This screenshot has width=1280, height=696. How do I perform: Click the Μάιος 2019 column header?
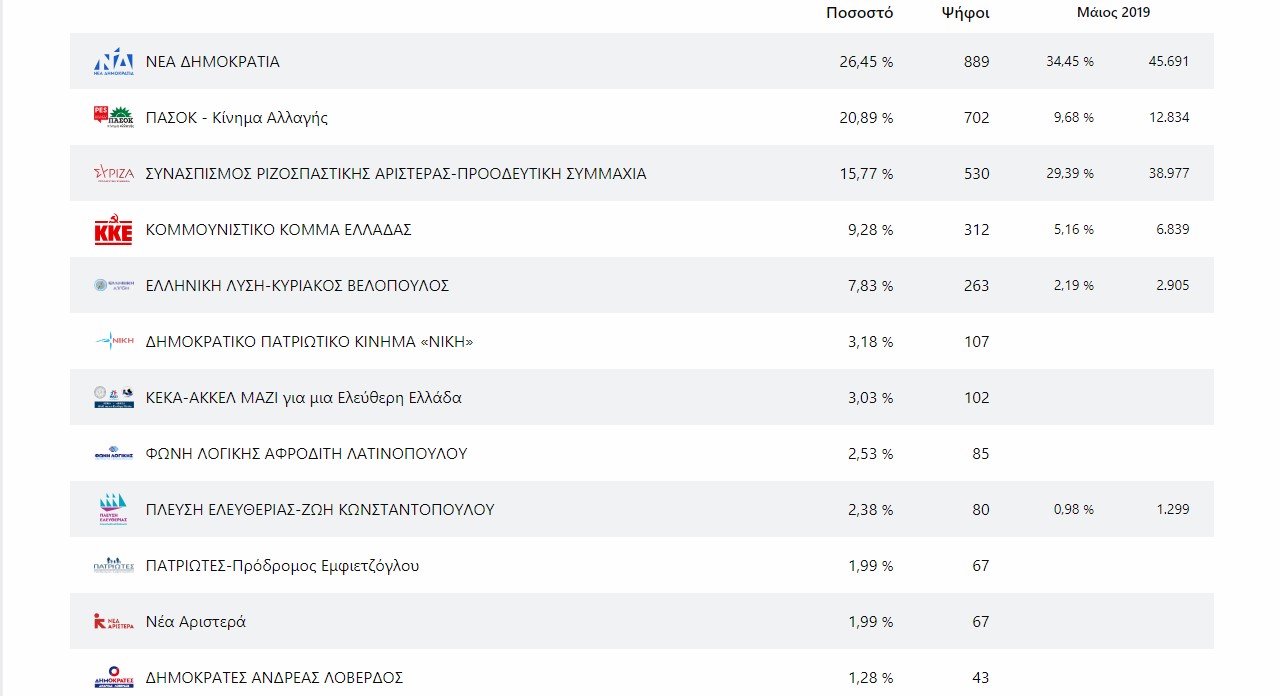[x=1113, y=13]
